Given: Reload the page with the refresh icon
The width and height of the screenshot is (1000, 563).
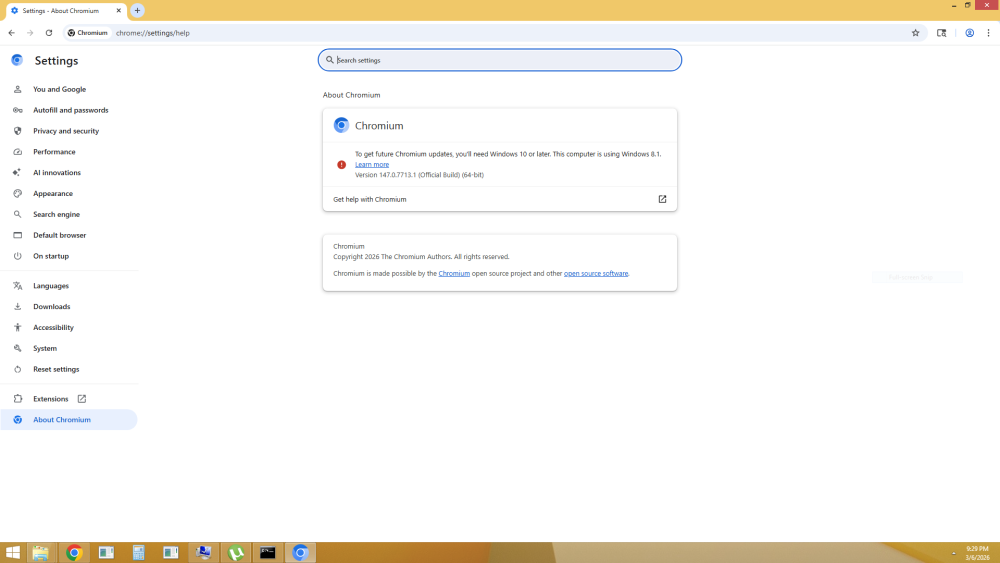Looking at the screenshot, I should click(x=48, y=33).
